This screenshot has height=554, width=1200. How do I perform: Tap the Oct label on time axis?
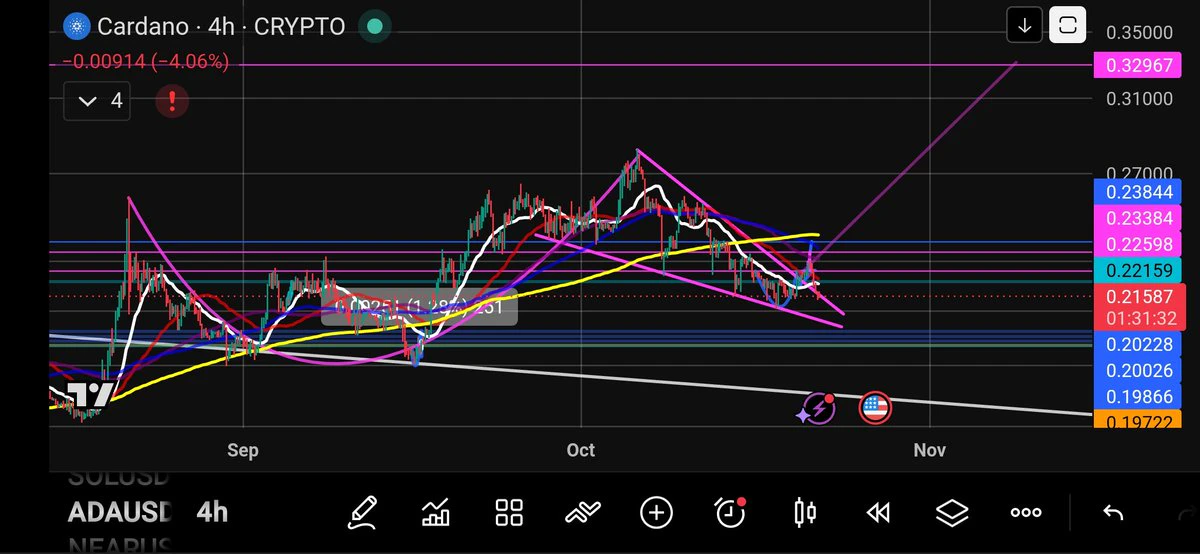click(x=580, y=451)
